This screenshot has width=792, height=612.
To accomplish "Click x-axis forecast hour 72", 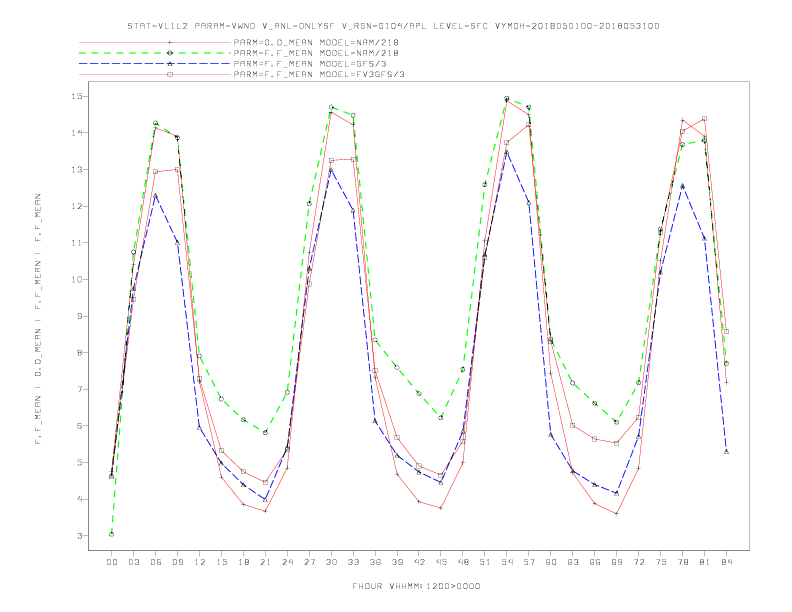I will tap(638, 562).
